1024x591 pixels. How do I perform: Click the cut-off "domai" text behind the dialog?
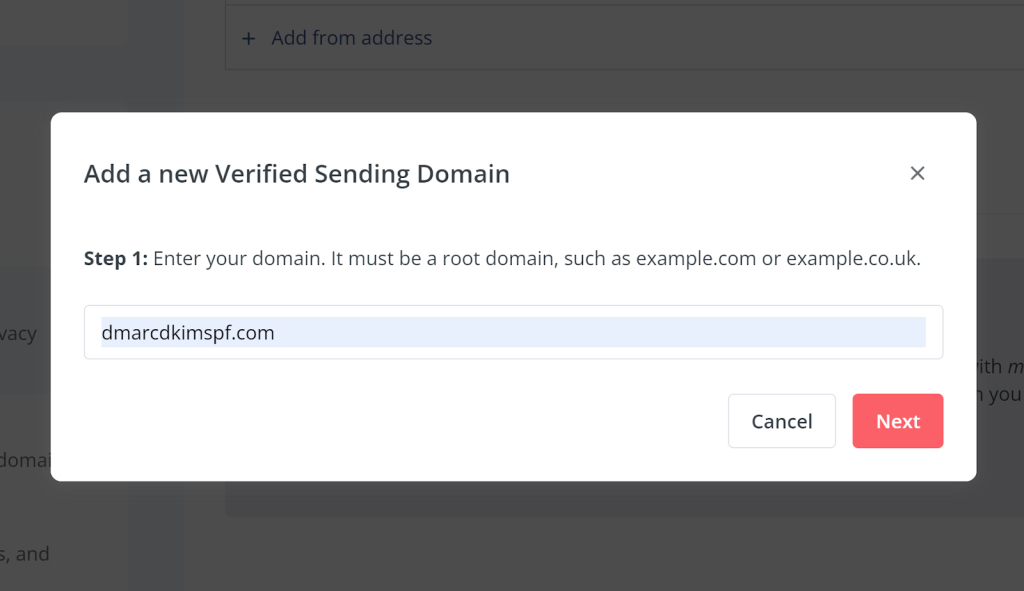tap(25, 460)
